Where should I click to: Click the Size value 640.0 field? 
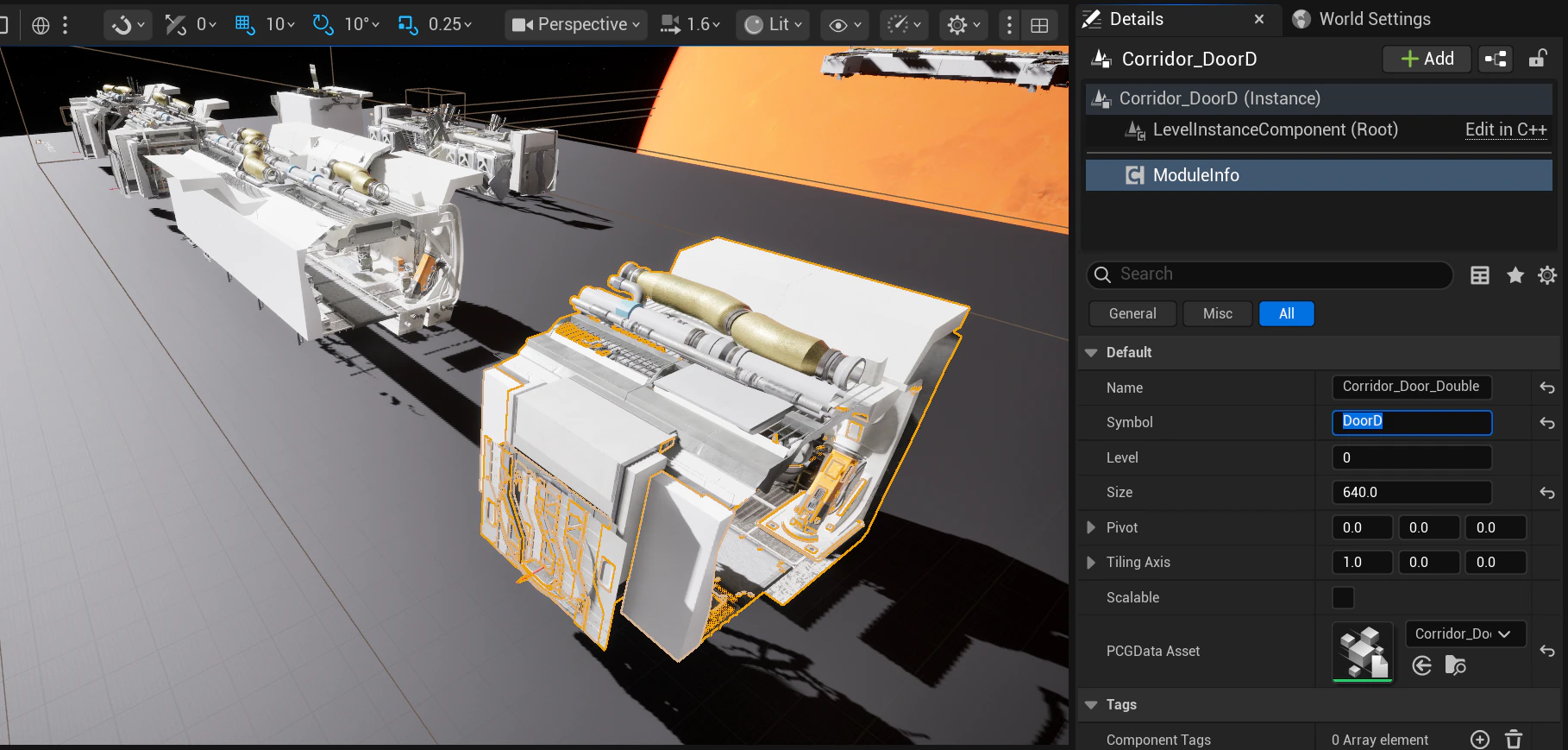click(1412, 492)
